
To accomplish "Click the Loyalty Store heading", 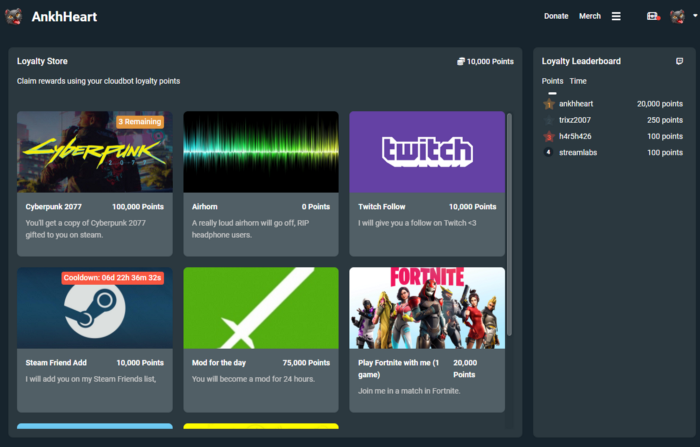I will tap(42, 61).
